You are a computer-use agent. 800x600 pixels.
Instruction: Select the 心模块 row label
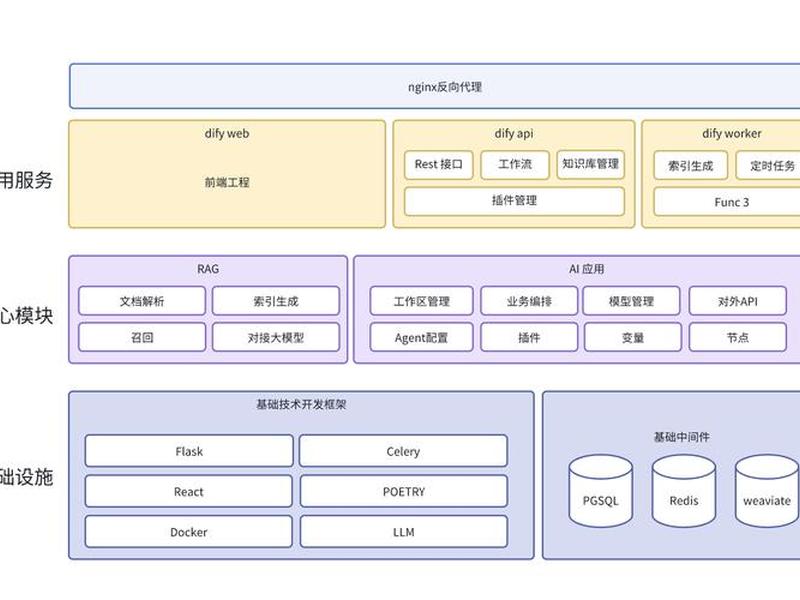26,316
